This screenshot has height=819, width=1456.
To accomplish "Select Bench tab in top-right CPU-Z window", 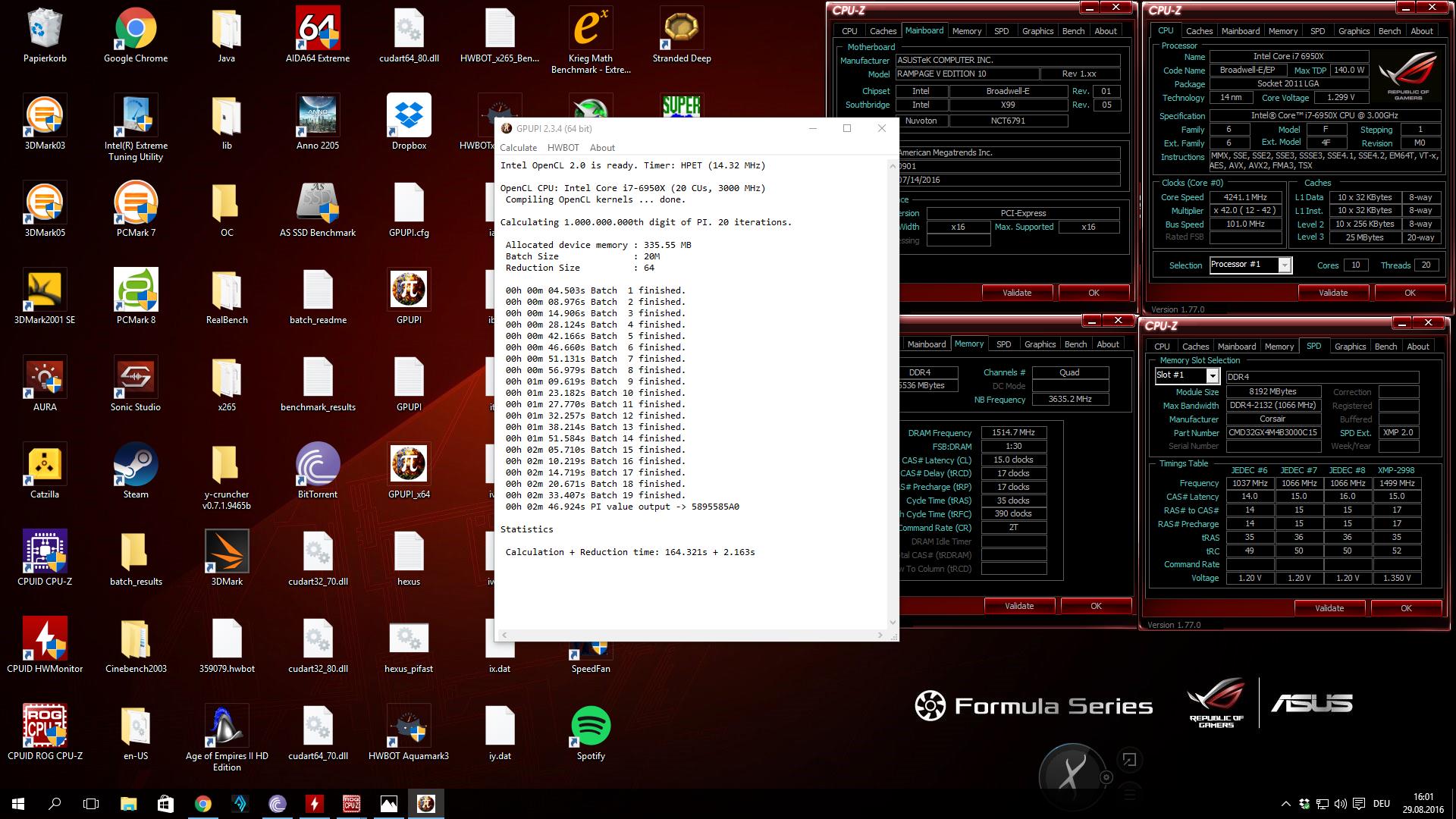I will click(x=1389, y=31).
